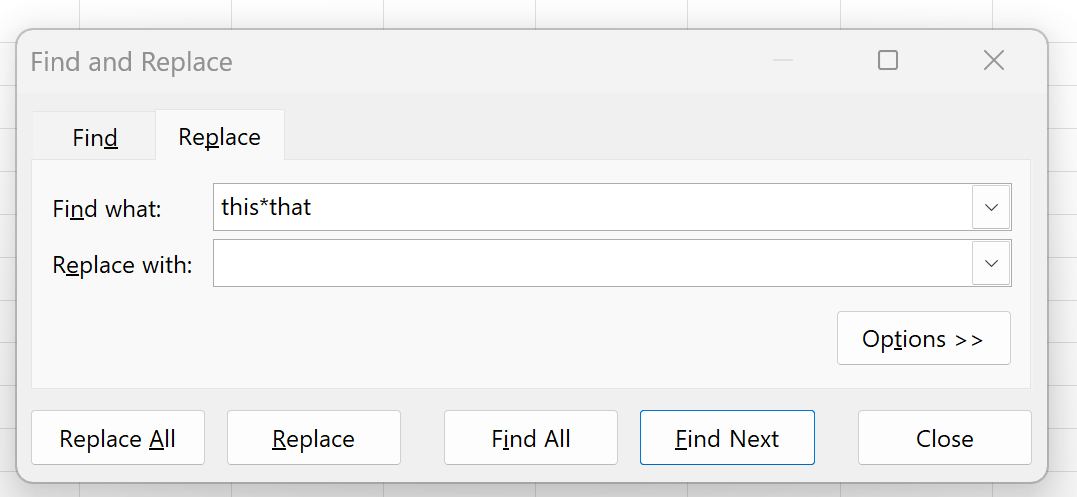Click the 'Find what:' label

[x=107, y=209]
